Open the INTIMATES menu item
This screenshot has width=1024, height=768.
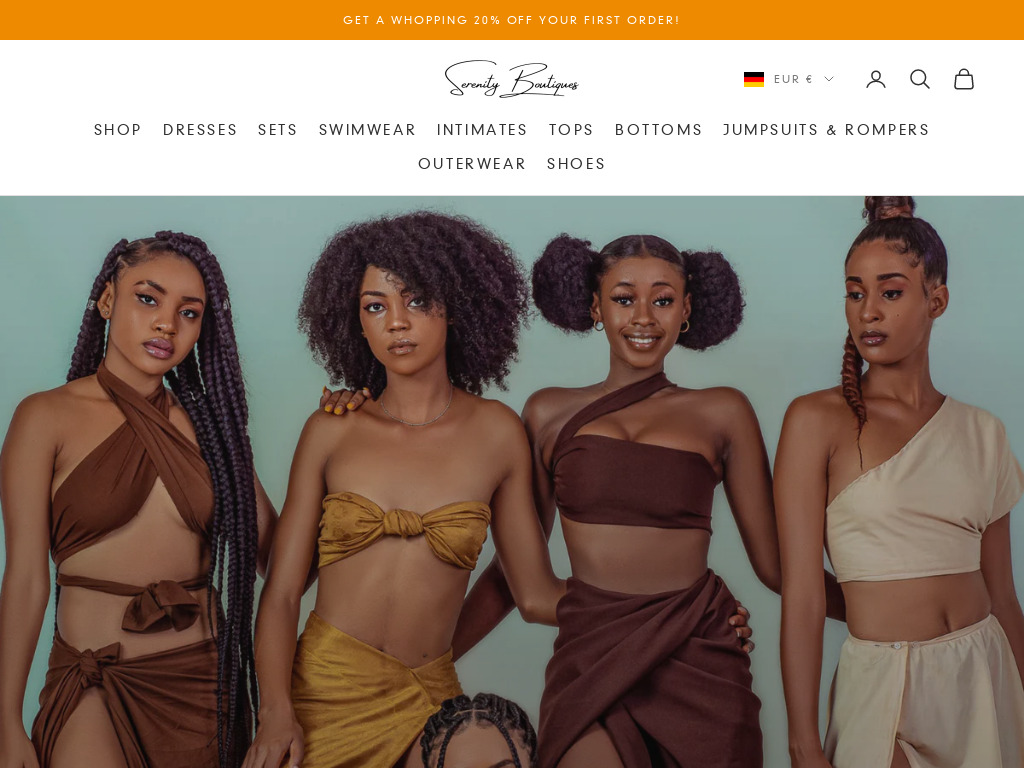[482, 129]
